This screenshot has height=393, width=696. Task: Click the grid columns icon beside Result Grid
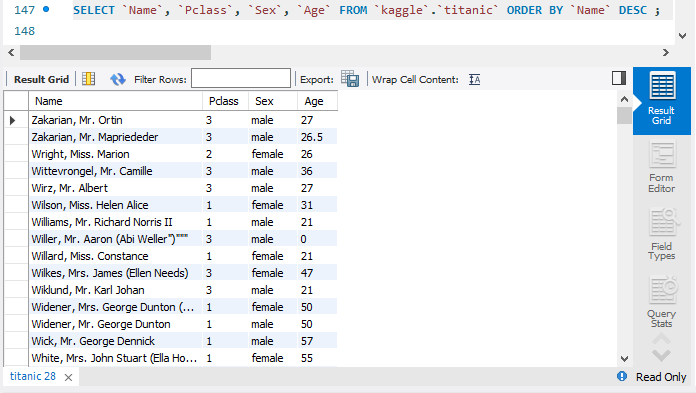click(x=89, y=79)
